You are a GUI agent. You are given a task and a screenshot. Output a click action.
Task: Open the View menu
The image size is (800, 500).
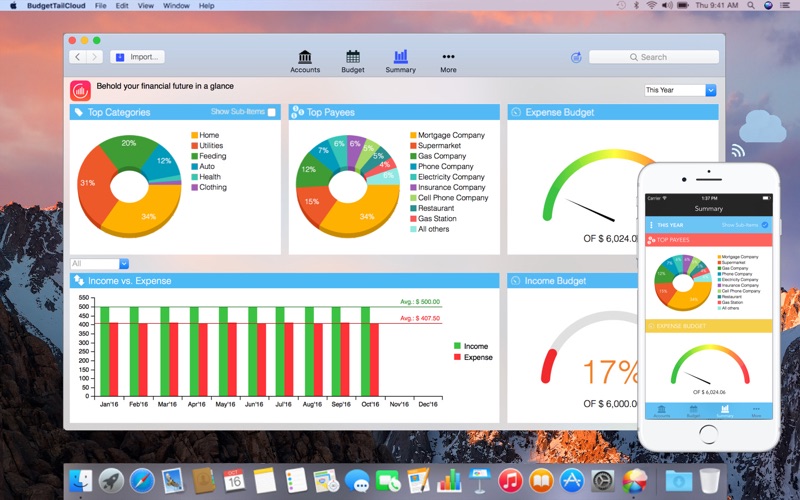pyautogui.click(x=145, y=6)
